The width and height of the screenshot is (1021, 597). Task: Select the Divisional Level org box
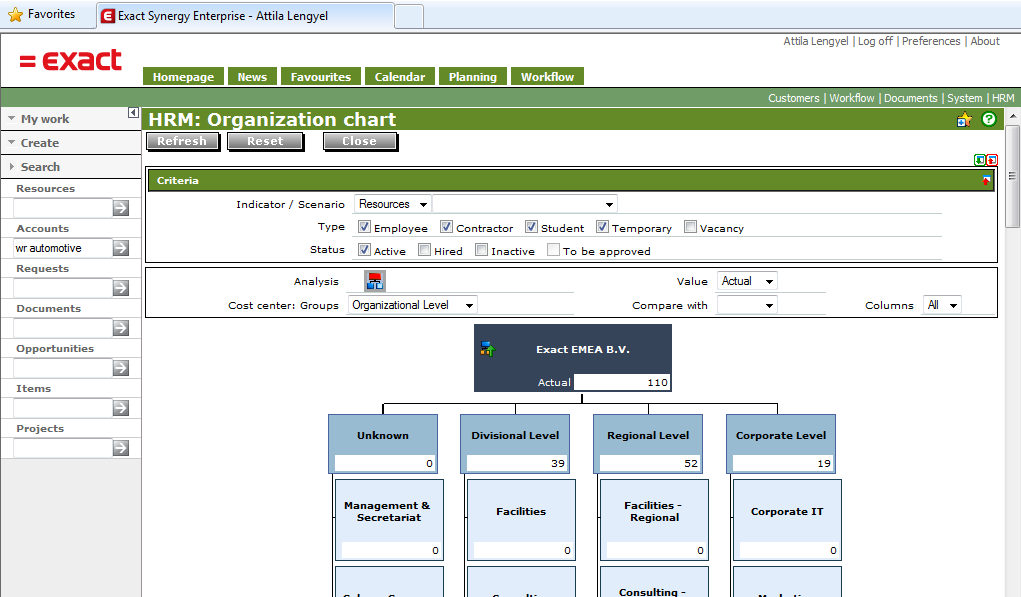point(515,443)
